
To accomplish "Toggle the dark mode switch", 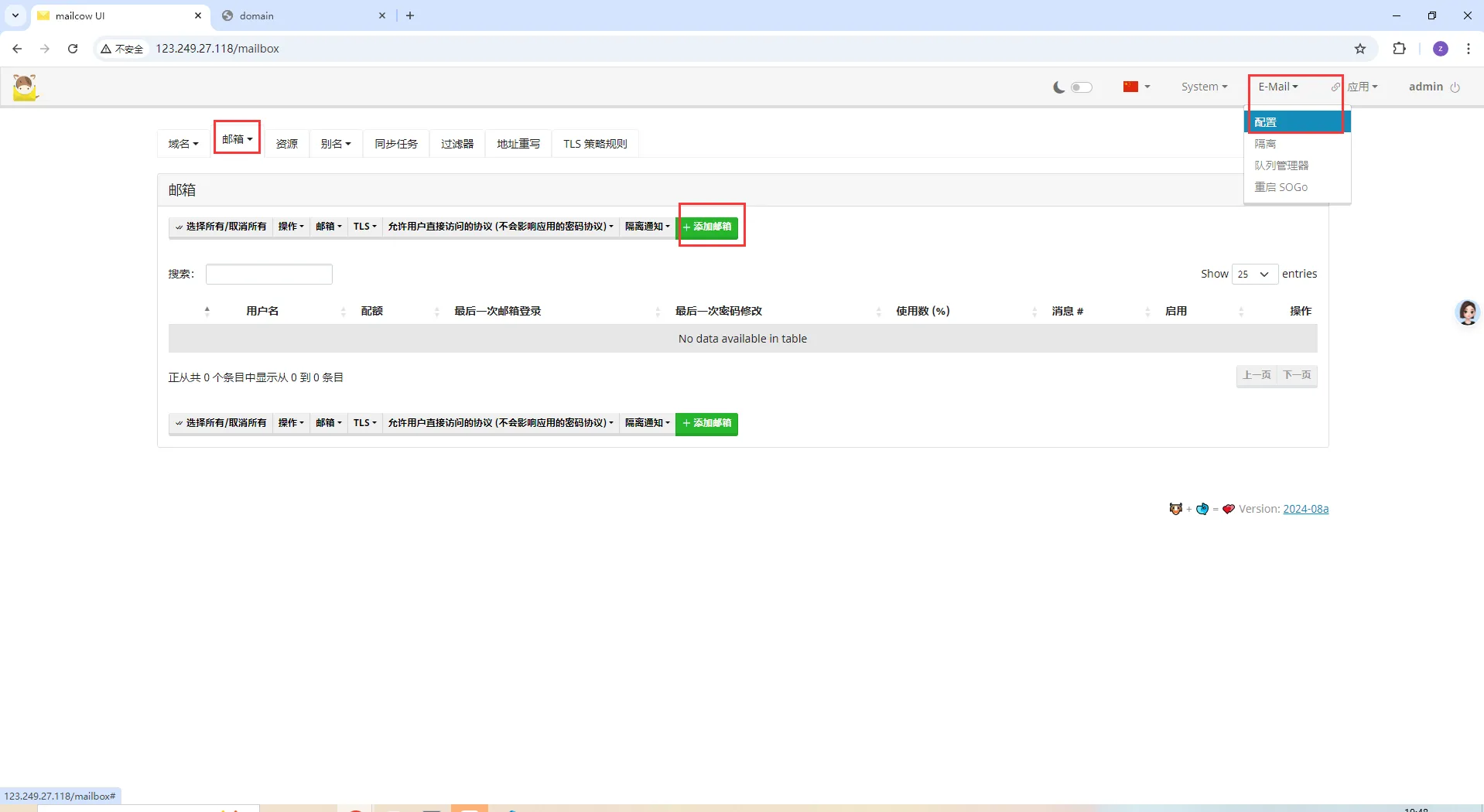I will [1082, 87].
